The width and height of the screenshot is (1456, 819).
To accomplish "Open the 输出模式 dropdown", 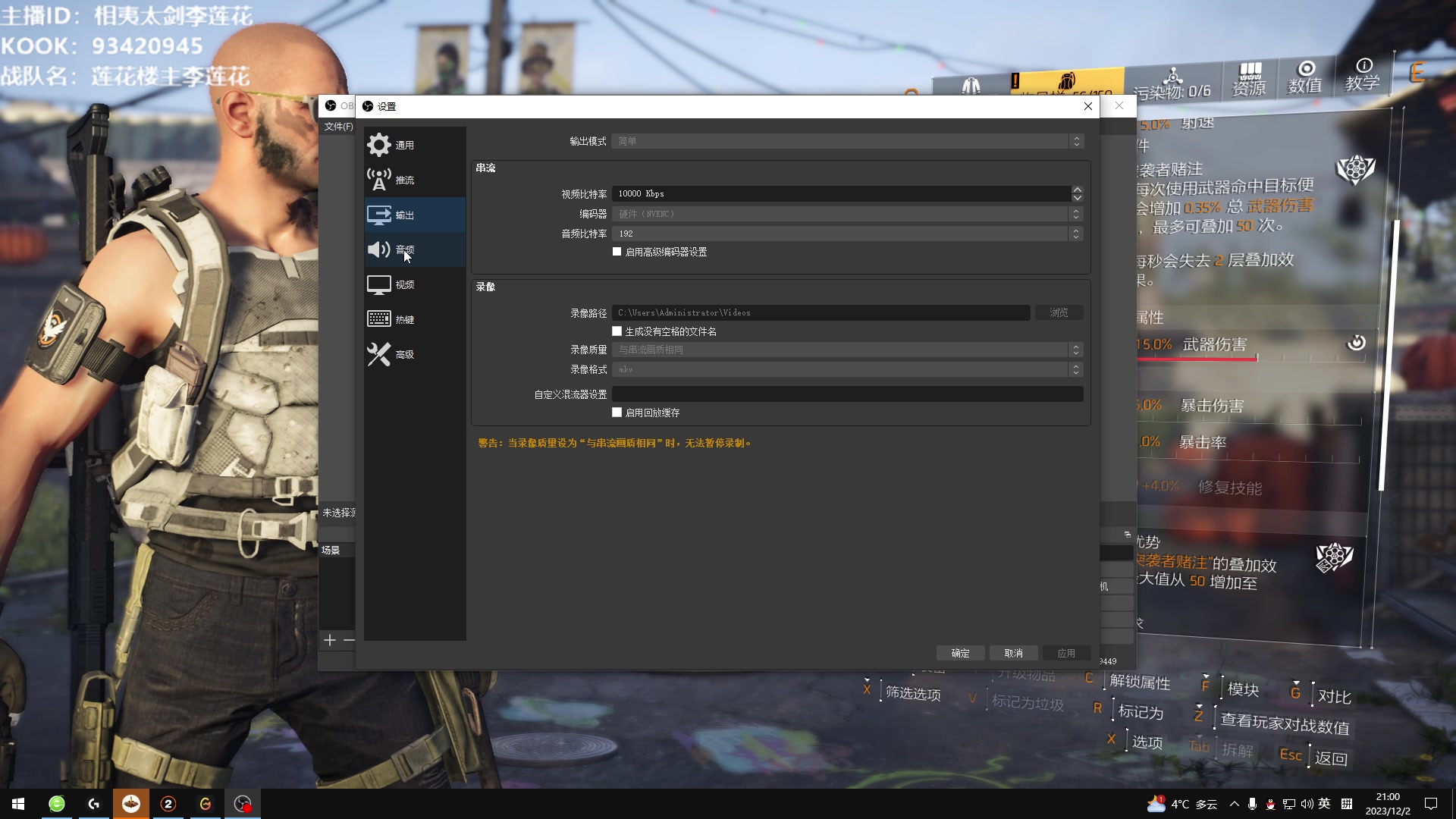I will pyautogui.click(x=848, y=141).
